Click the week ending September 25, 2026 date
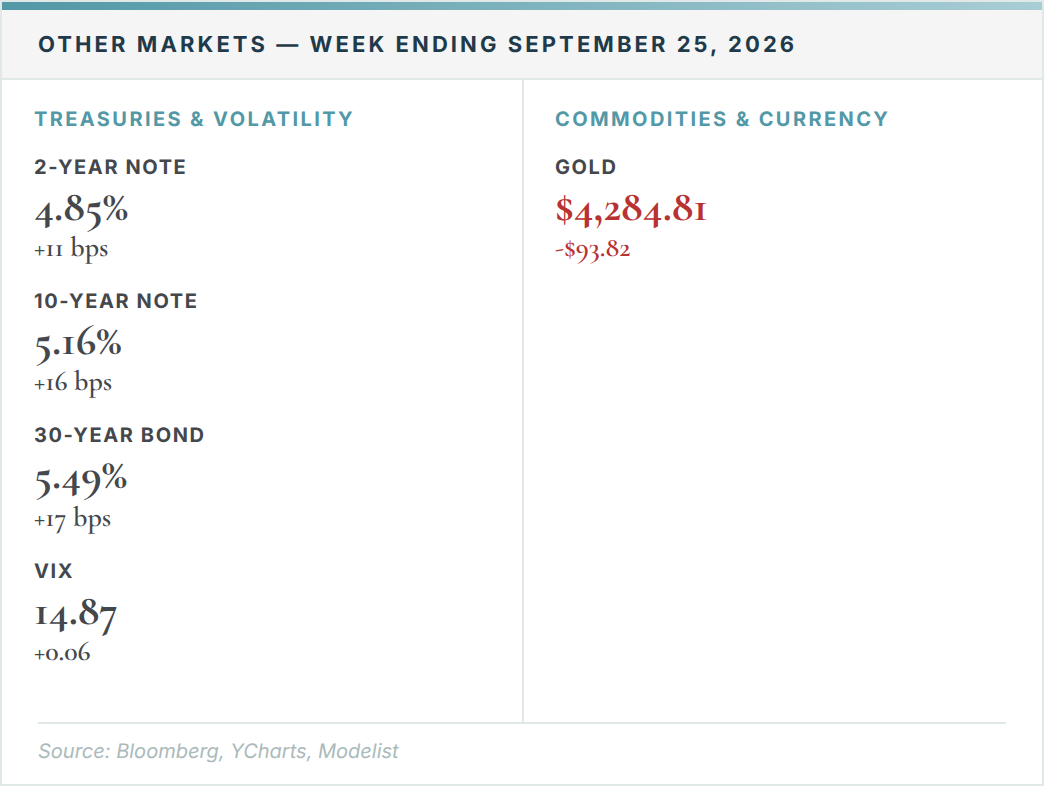The image size is (1044, 786). pos(552,44)
